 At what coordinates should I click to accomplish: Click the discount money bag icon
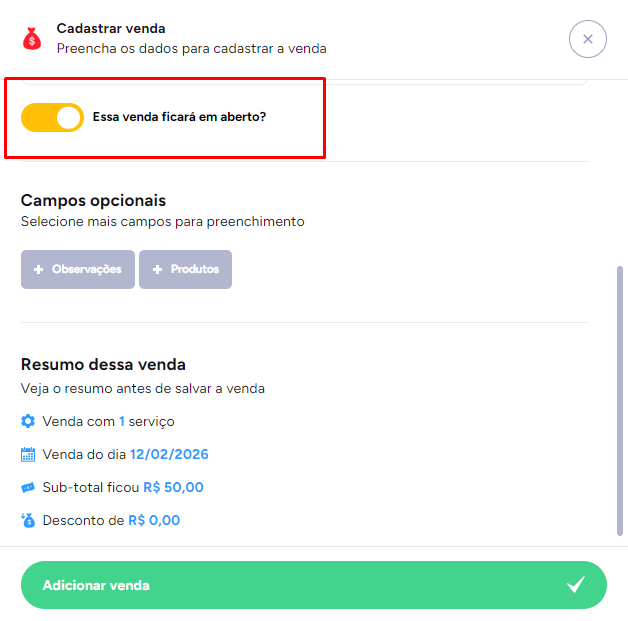[28, 520]
